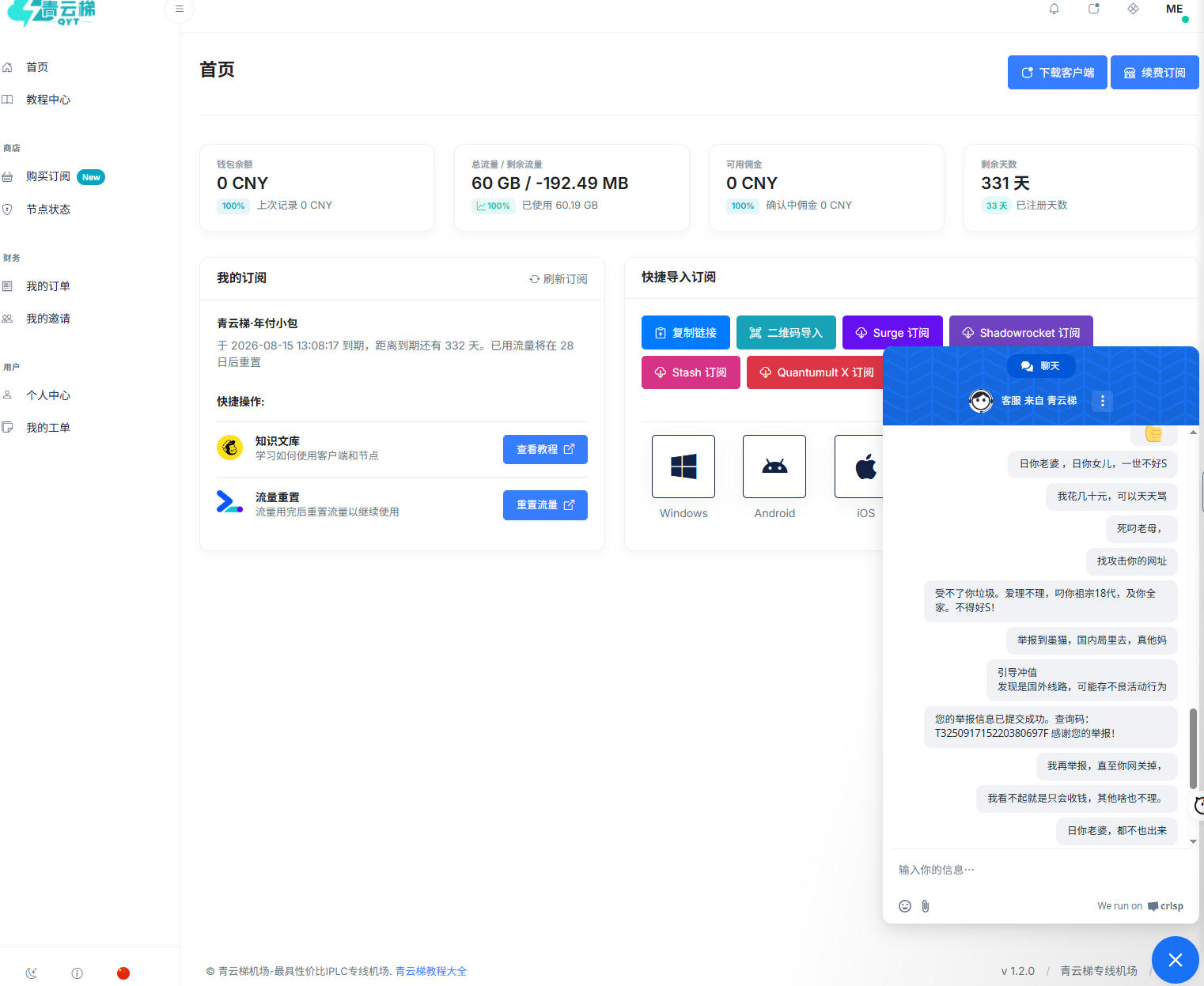Click the 重置流量 button

click(545, 505)
